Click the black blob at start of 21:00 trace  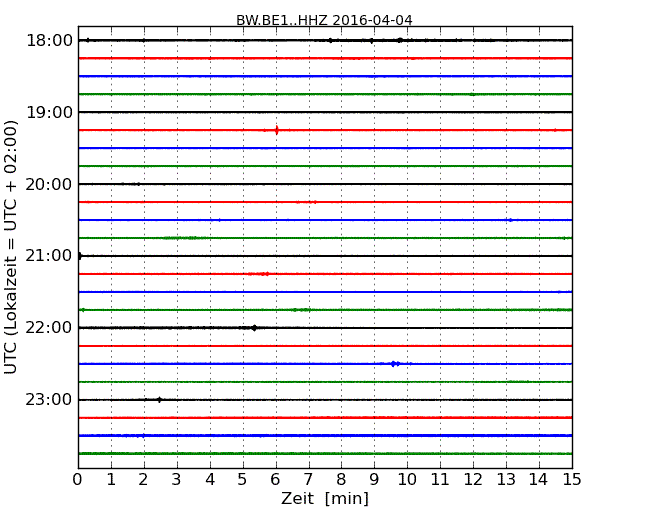[x=80, y=256]
